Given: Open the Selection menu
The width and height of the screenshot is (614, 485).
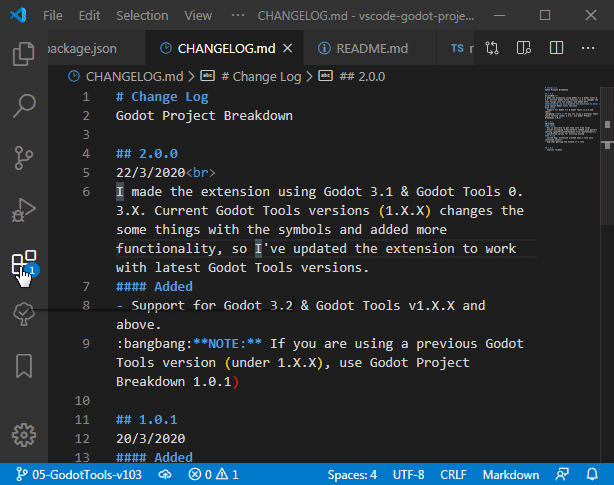Looking at the screenshot, I should pyautogui.click(x=142, y=16).
